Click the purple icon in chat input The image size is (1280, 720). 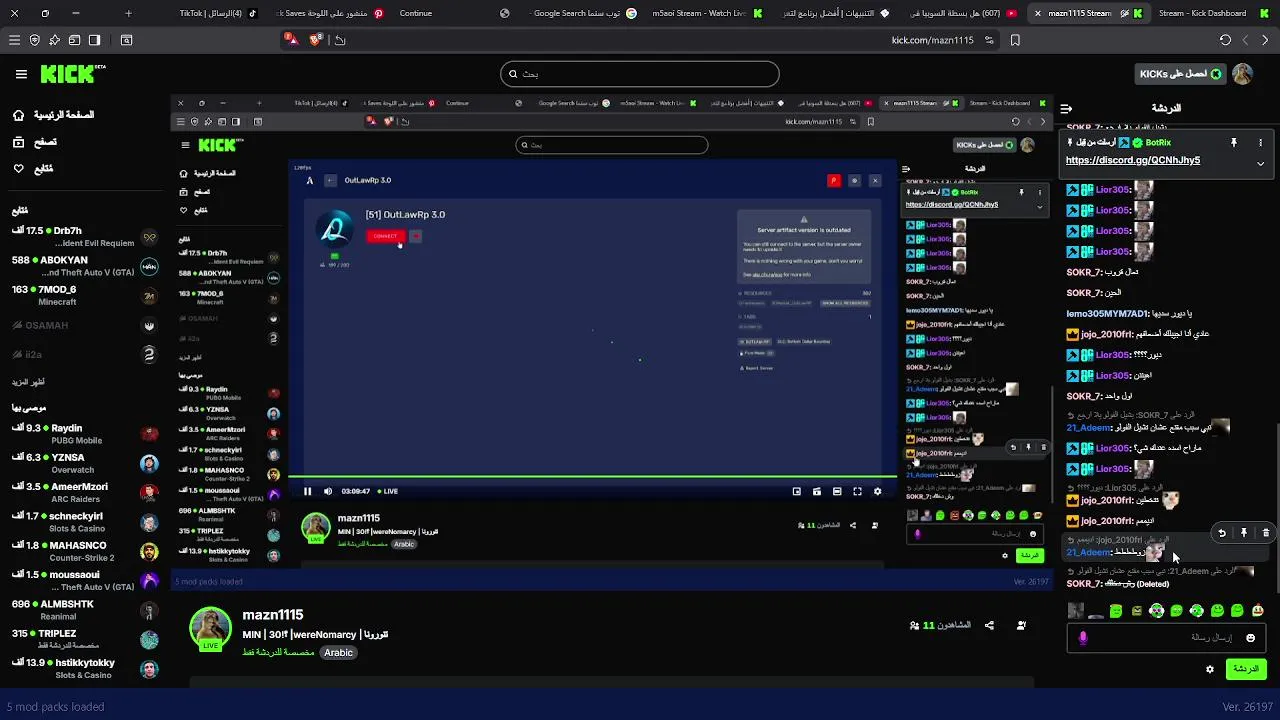coord(1082,638)
